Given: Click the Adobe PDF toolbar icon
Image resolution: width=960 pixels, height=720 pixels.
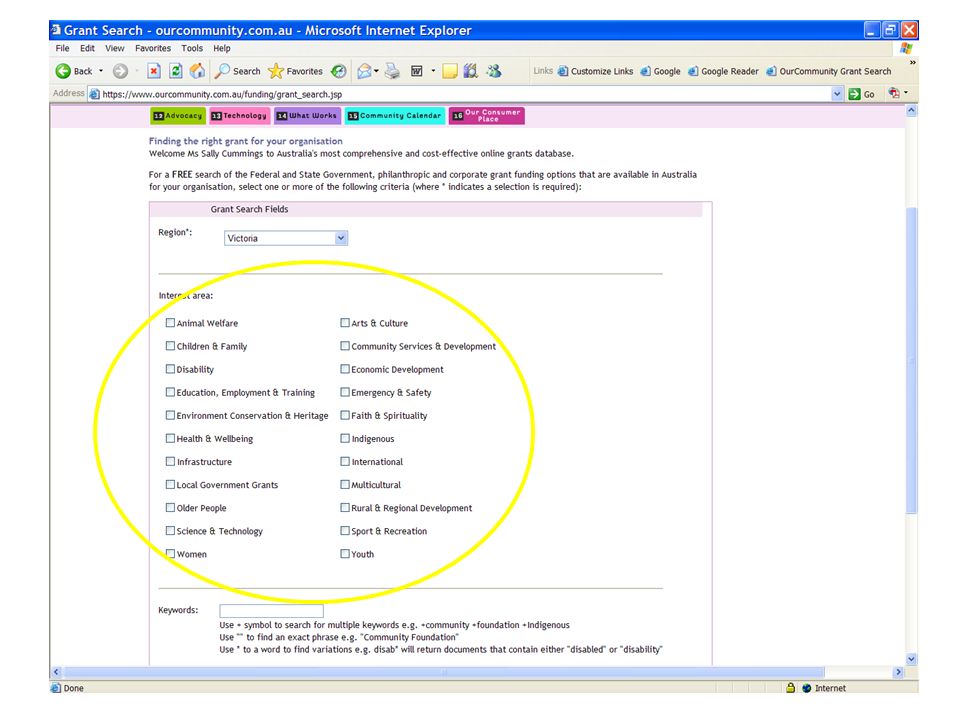Looking at the screenshot, I should tap(894, 93).
